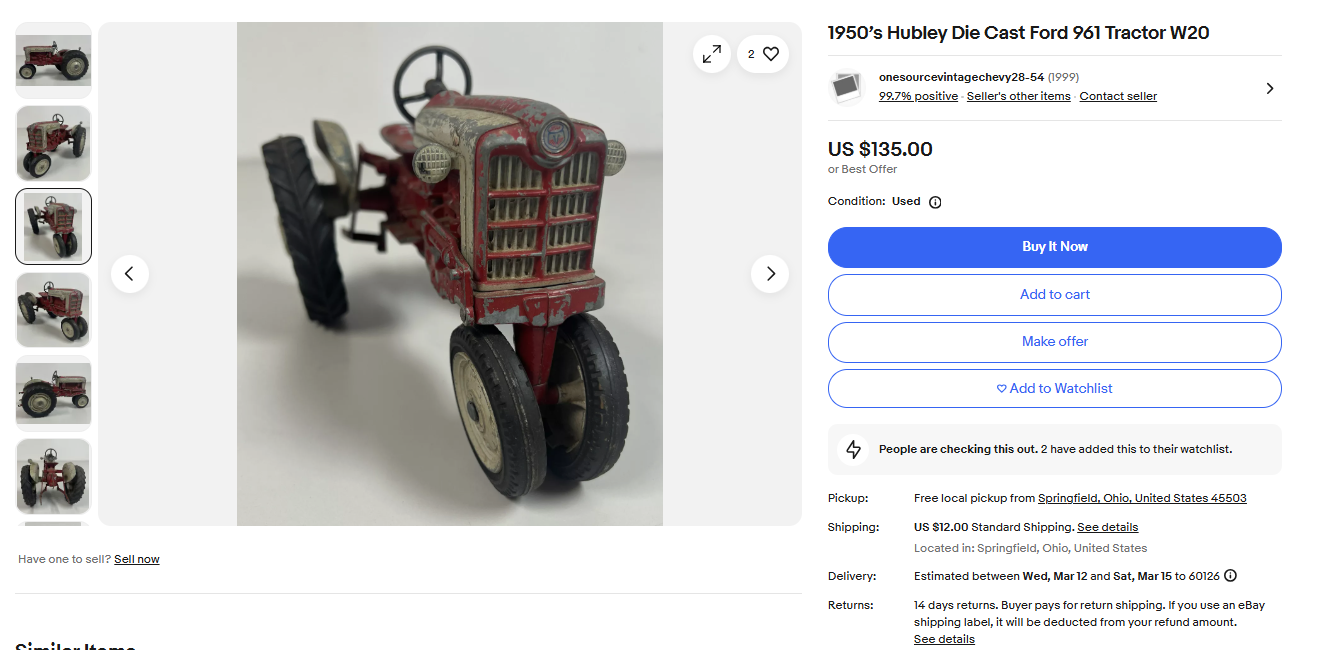
Task: Click the Contact seller link
Action: pyautogui.click(x=1118, y=96)
